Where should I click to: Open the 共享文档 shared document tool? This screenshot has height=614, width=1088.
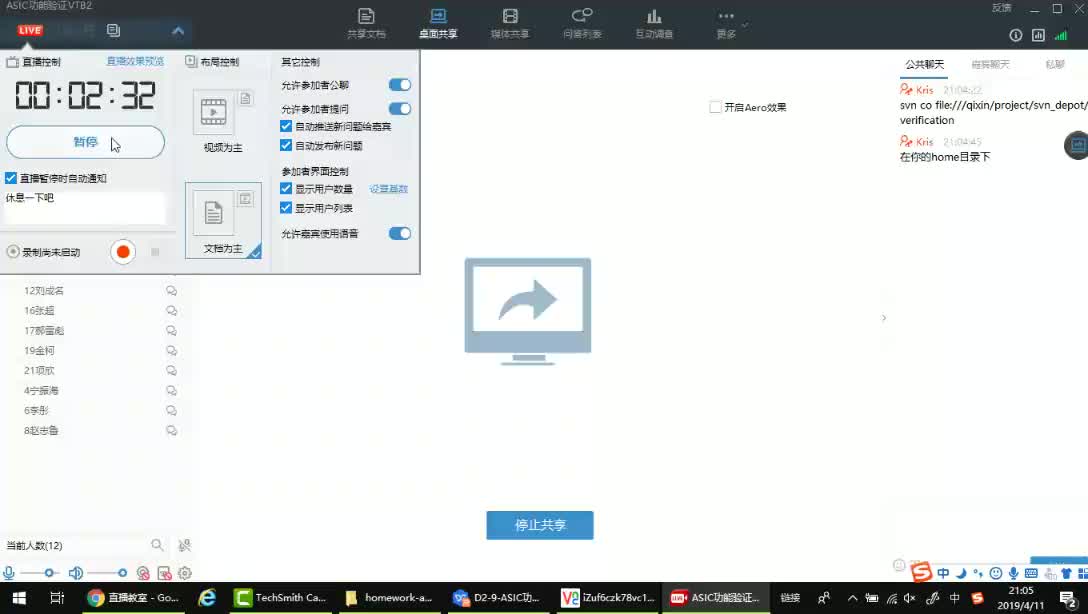point(366,23)
